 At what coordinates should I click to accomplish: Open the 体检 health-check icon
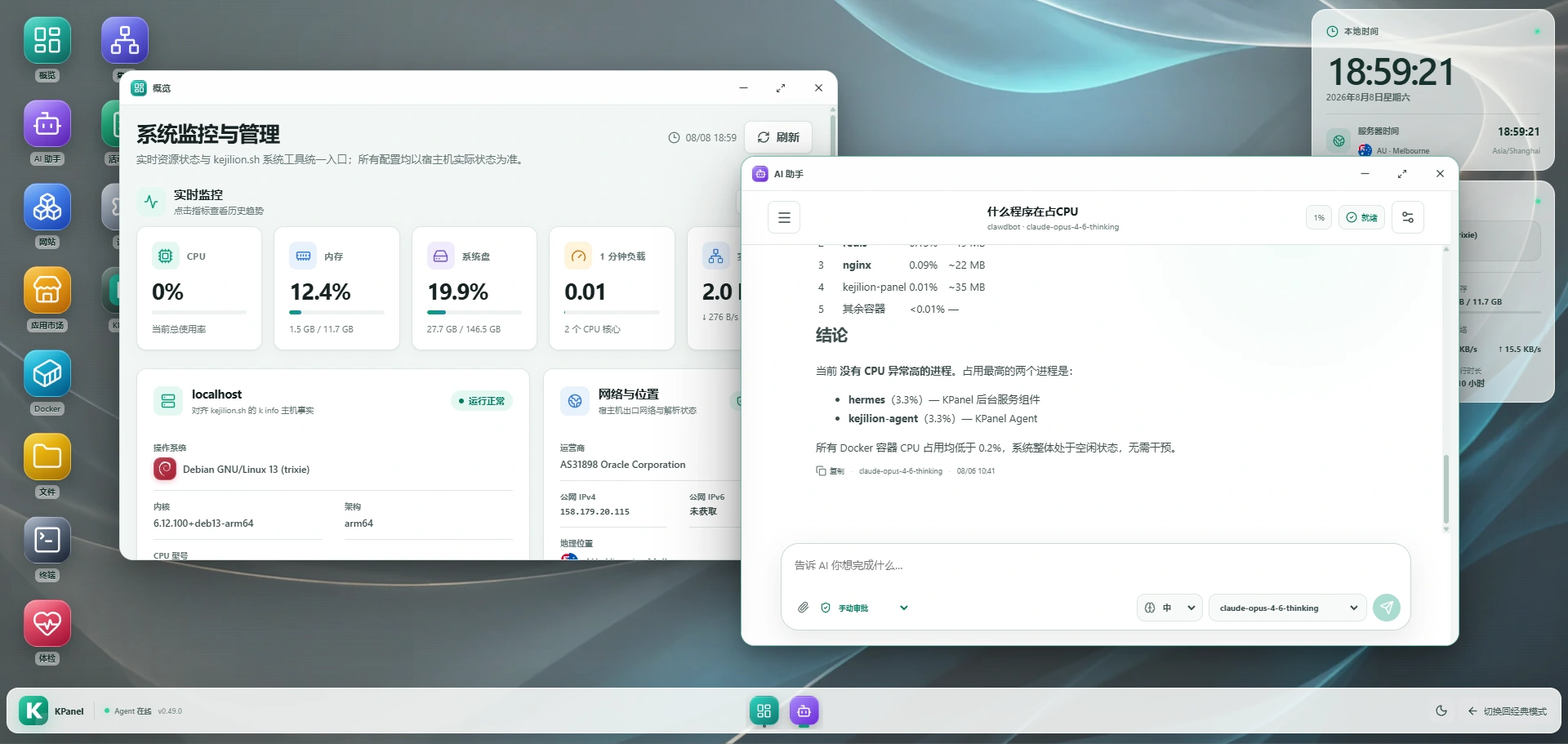tap(47, 624)
